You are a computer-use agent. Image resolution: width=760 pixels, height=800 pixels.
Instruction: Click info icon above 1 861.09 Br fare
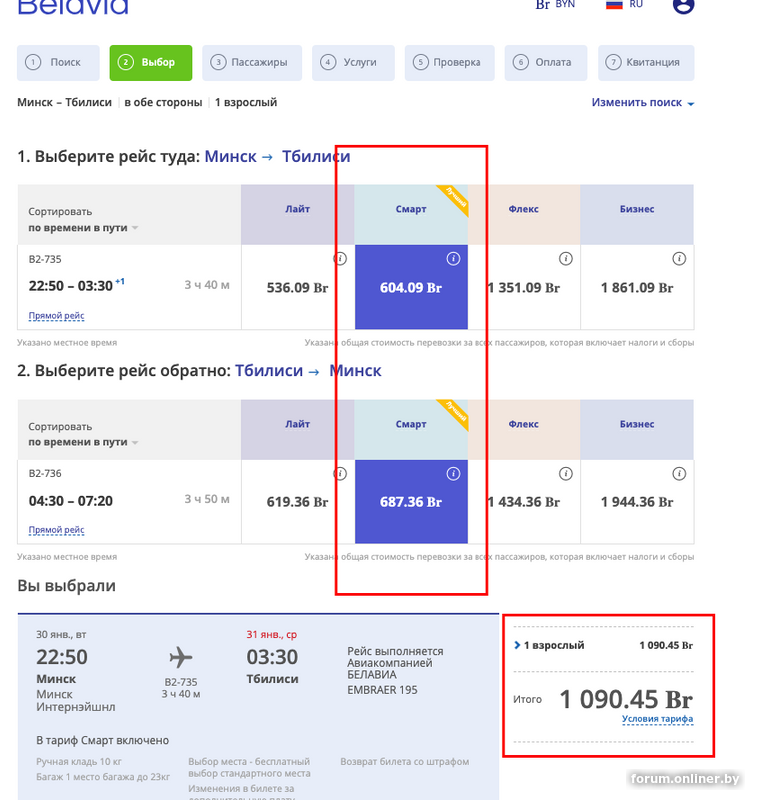point(679,259)
